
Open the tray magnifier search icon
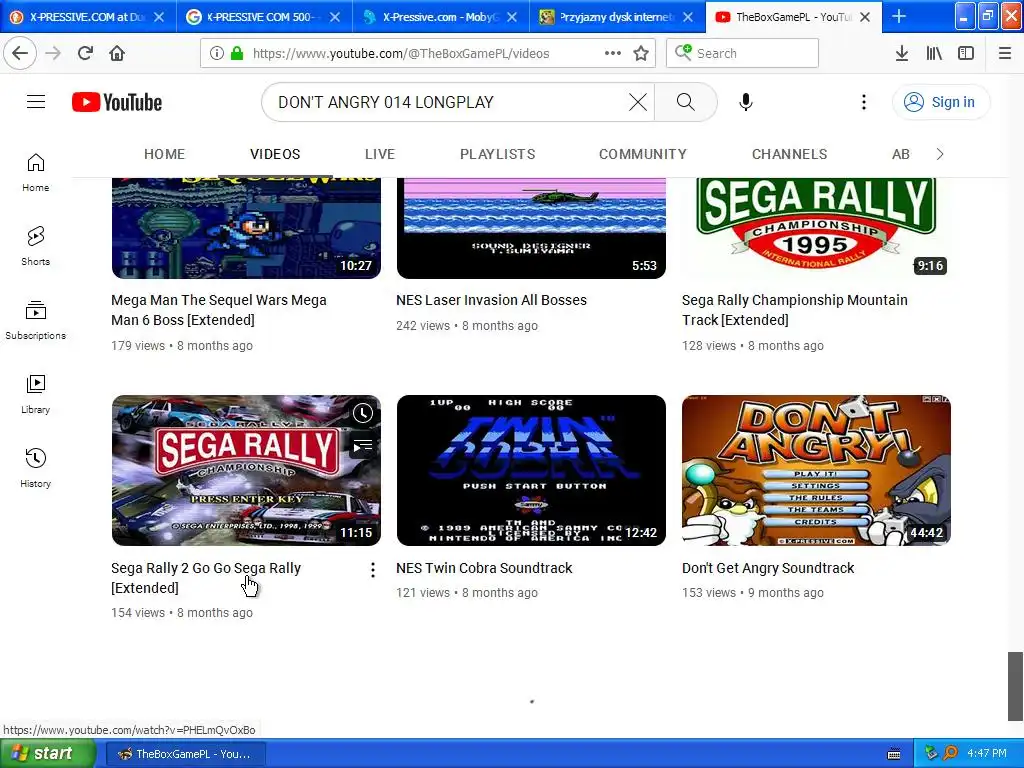(950, 753)
